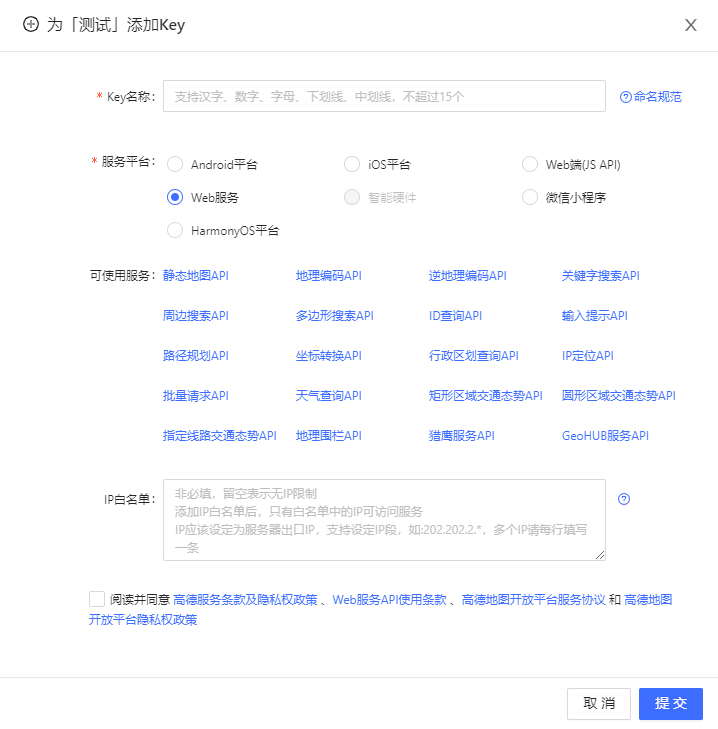Open the 猎鹰服务API link
This screenshot has height=729, width=718.
tap(462, 436)
